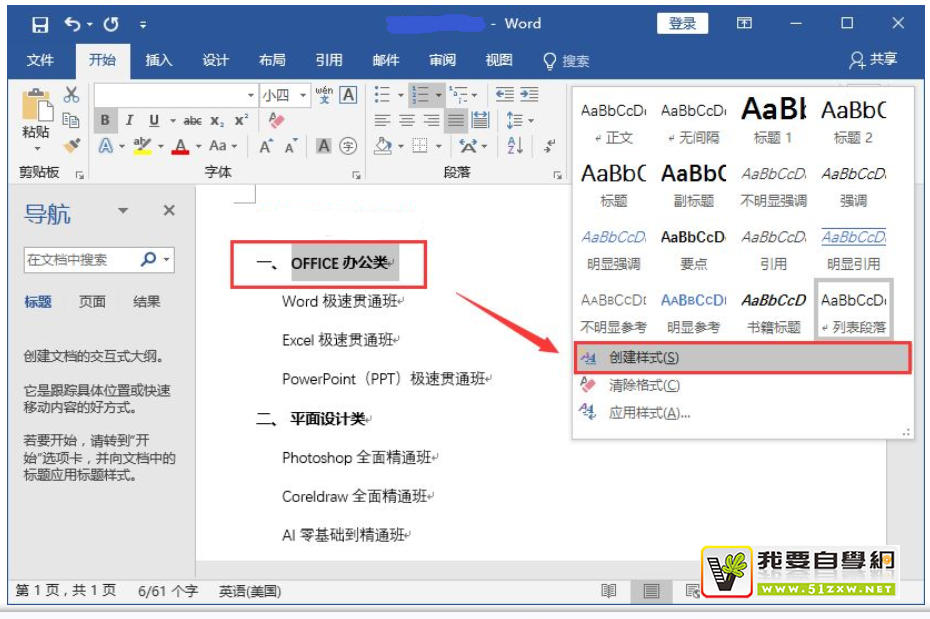Click the sort A-Z icon
Screen dimensions: 930x619
[515, 146]
